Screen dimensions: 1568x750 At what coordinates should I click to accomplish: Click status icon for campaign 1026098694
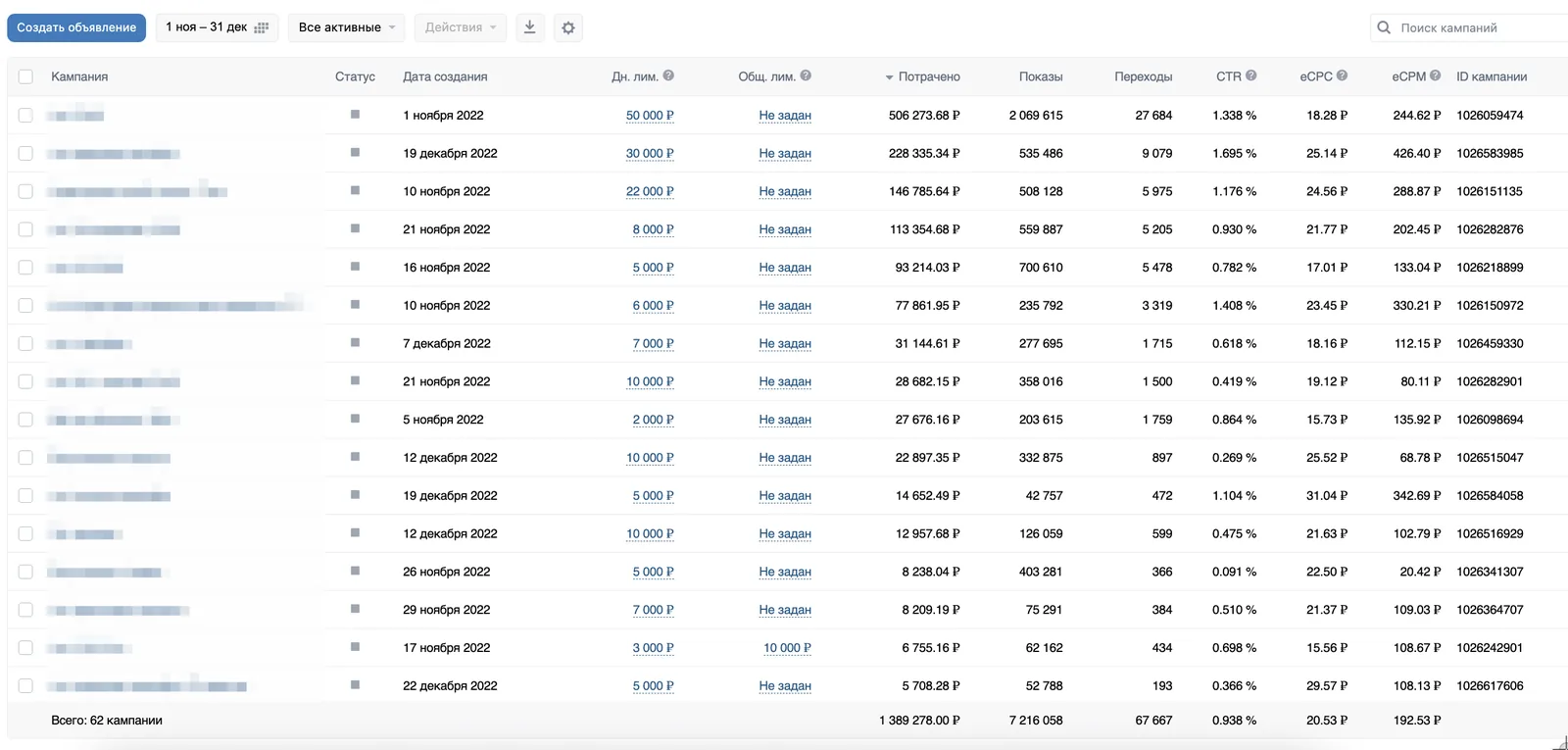click(x=355, y=419)
